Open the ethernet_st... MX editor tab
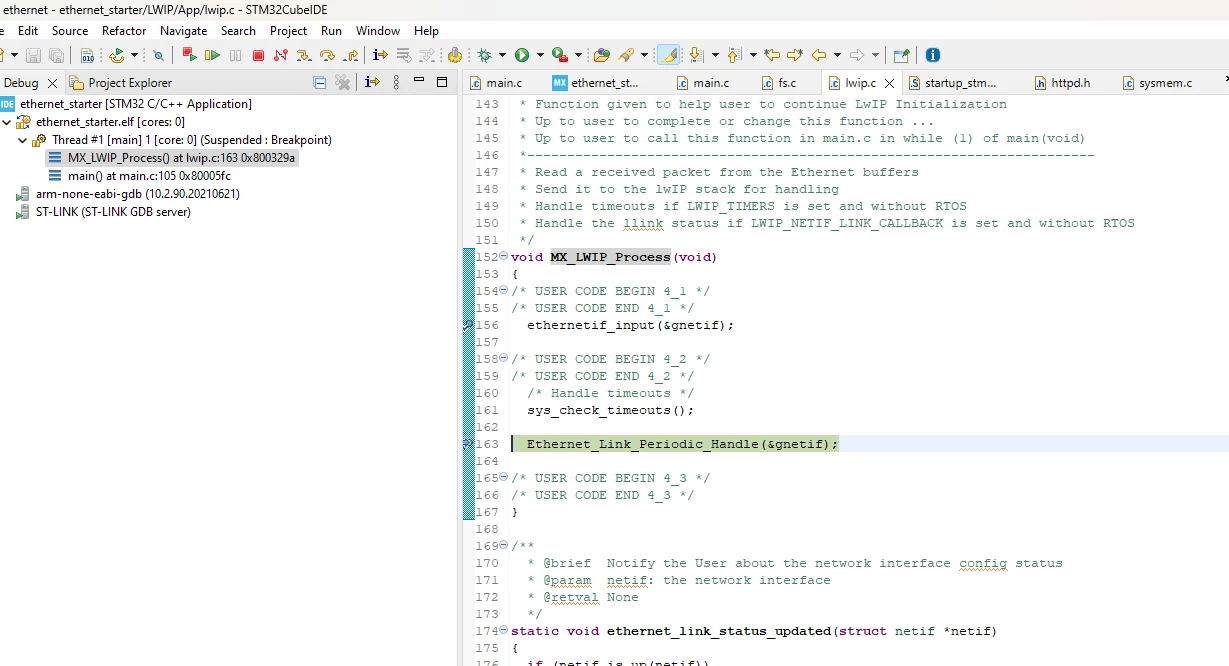The width and height of the screenshot is (1229, 666). (x=597, y=83)
